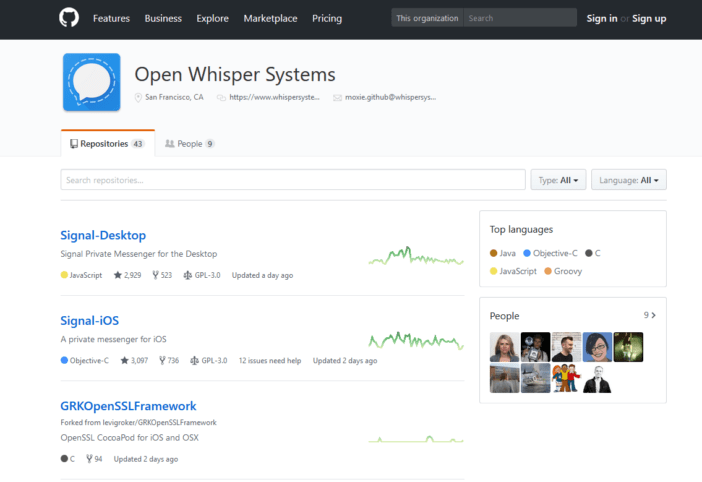Click the people icon in People tab
Screen dimensions: 702x482
click(170, 144)
